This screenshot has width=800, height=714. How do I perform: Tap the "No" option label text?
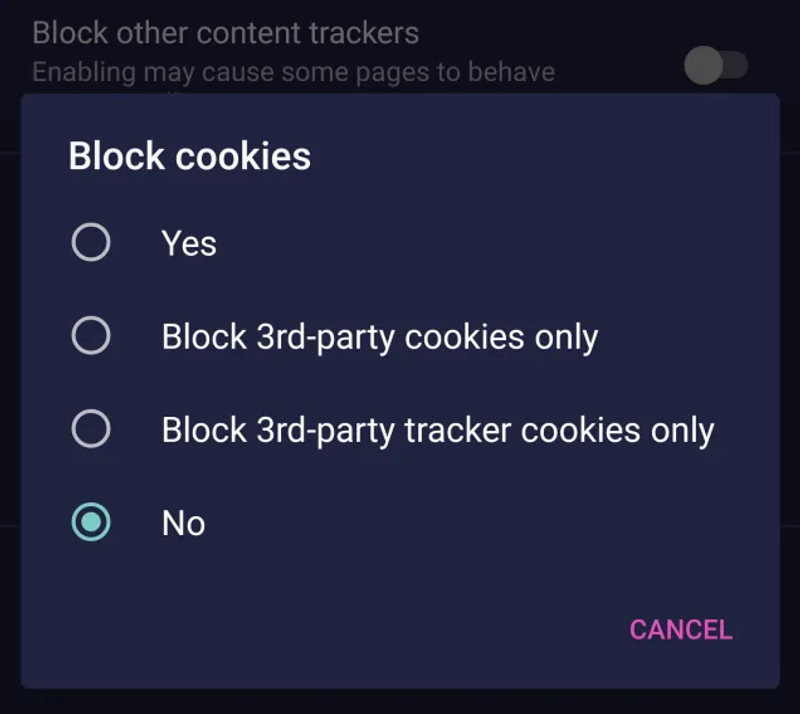click(183, 523)
